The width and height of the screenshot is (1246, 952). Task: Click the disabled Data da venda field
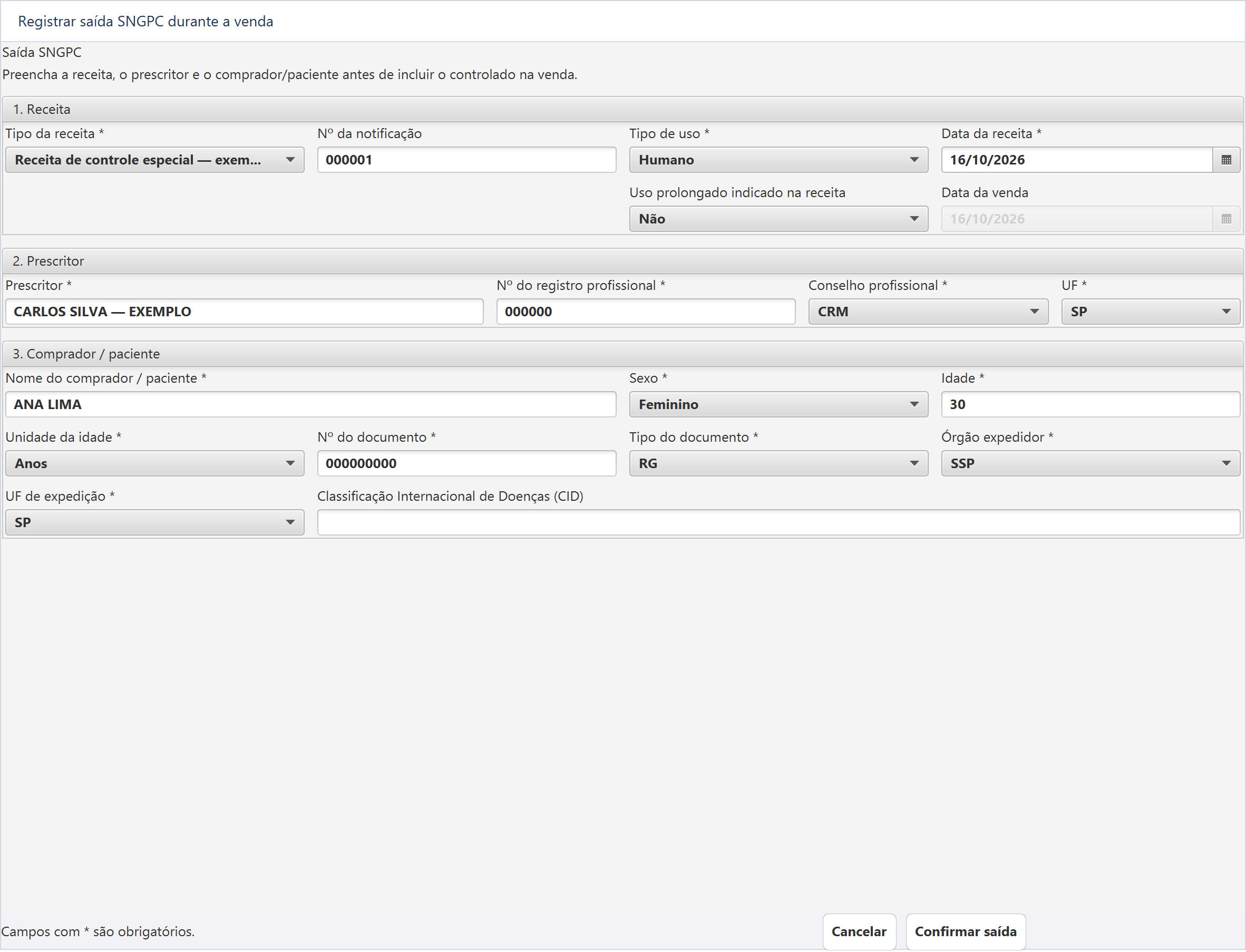(1077, 219)
